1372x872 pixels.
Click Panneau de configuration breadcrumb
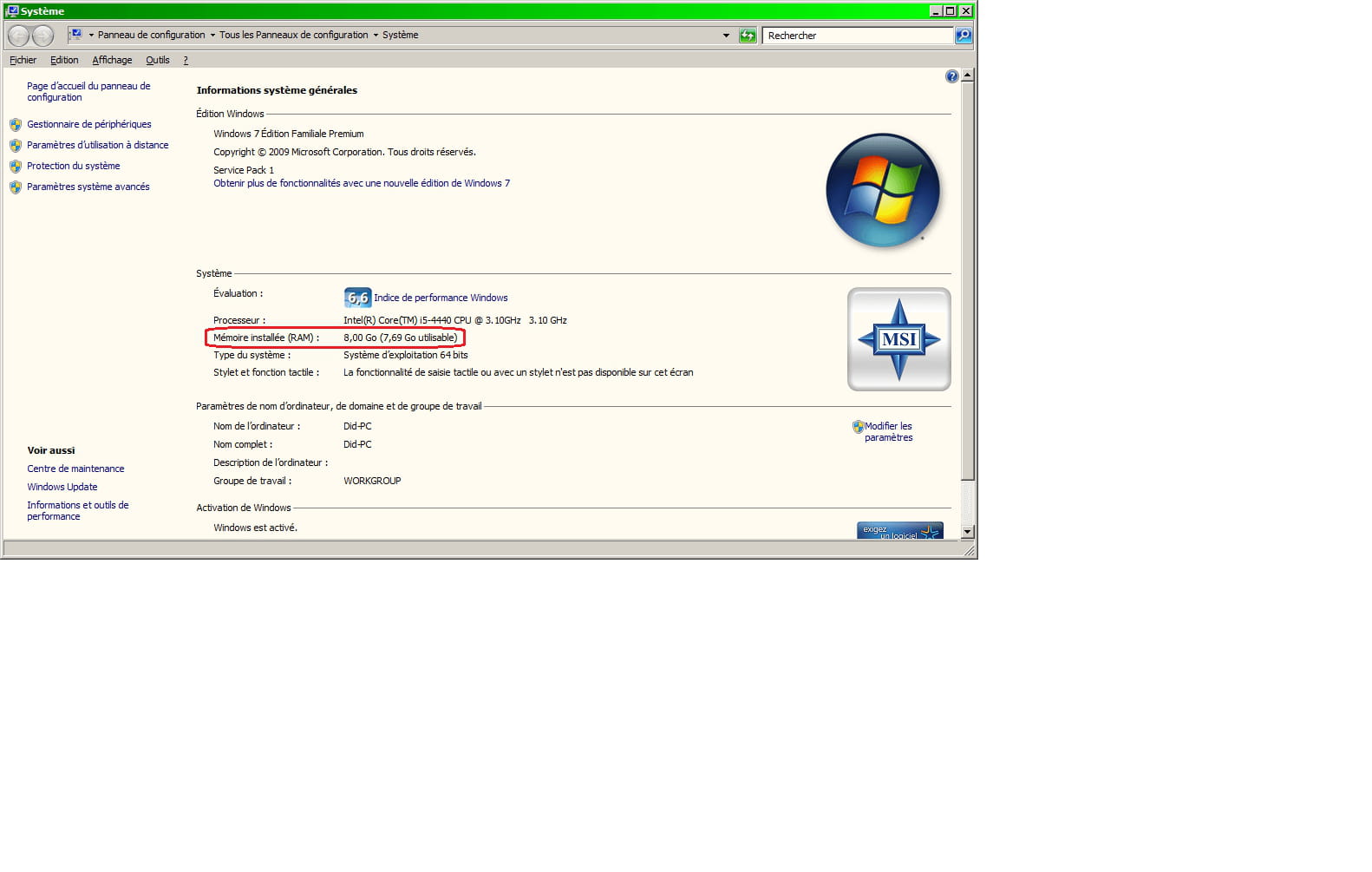tap(152, 36)
